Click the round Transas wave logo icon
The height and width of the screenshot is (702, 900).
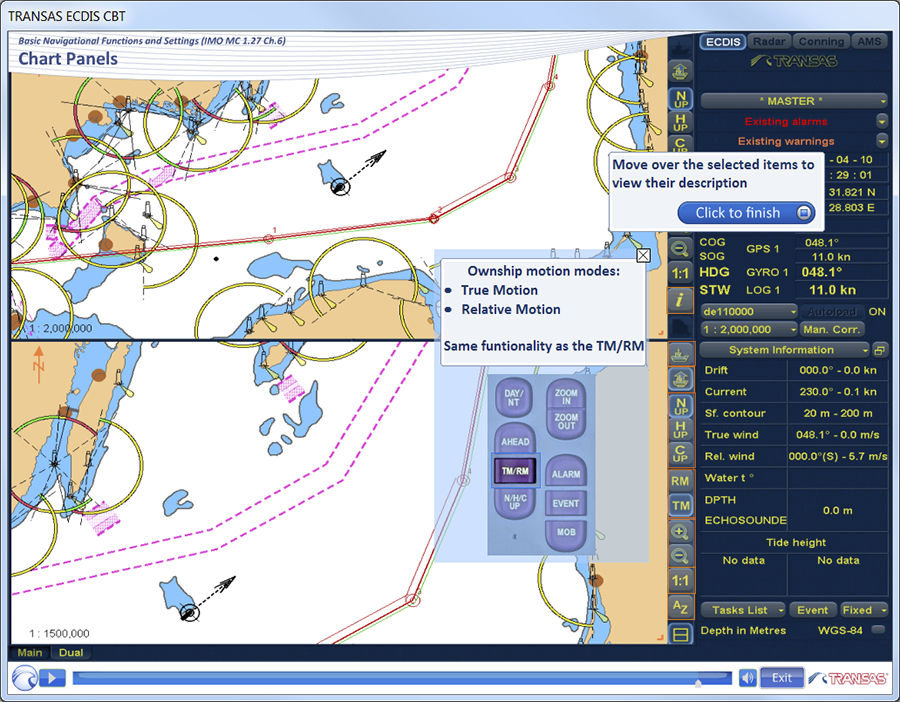pos(25,678)
